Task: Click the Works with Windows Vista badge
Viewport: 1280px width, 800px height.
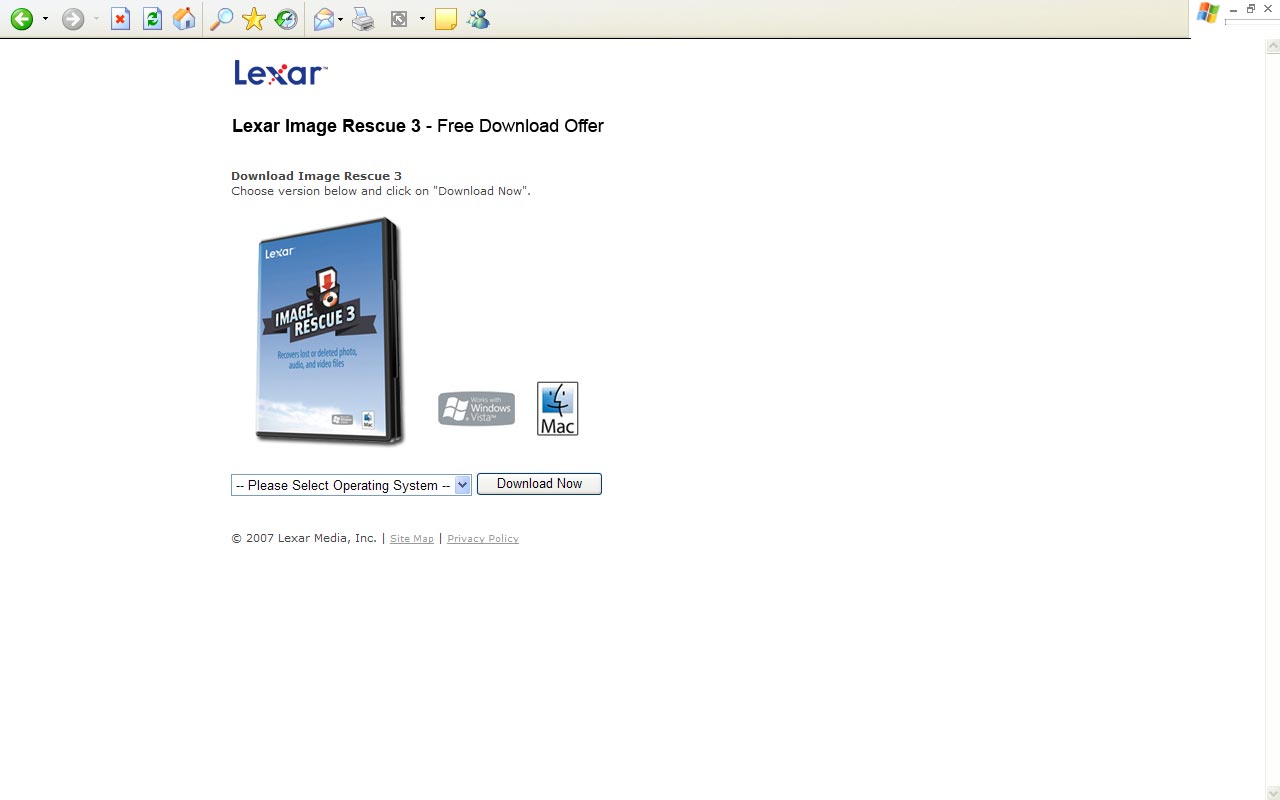Action: [x=477, y=408]
